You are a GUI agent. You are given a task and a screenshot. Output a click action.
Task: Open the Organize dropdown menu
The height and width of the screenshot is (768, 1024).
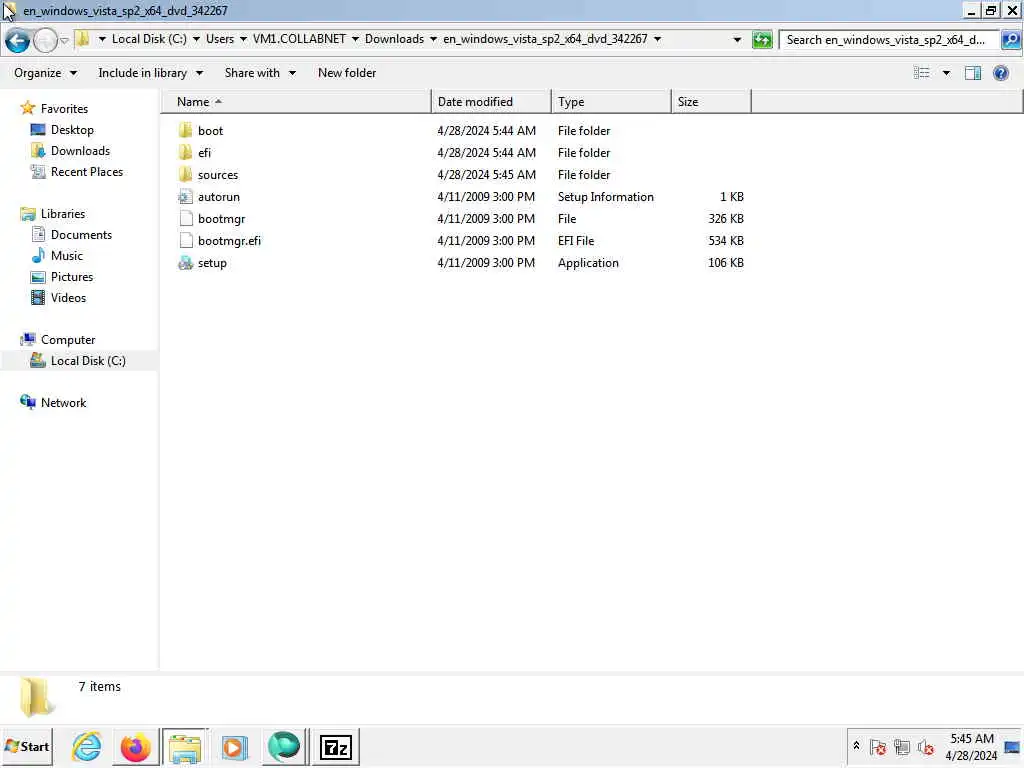point(45,73)
